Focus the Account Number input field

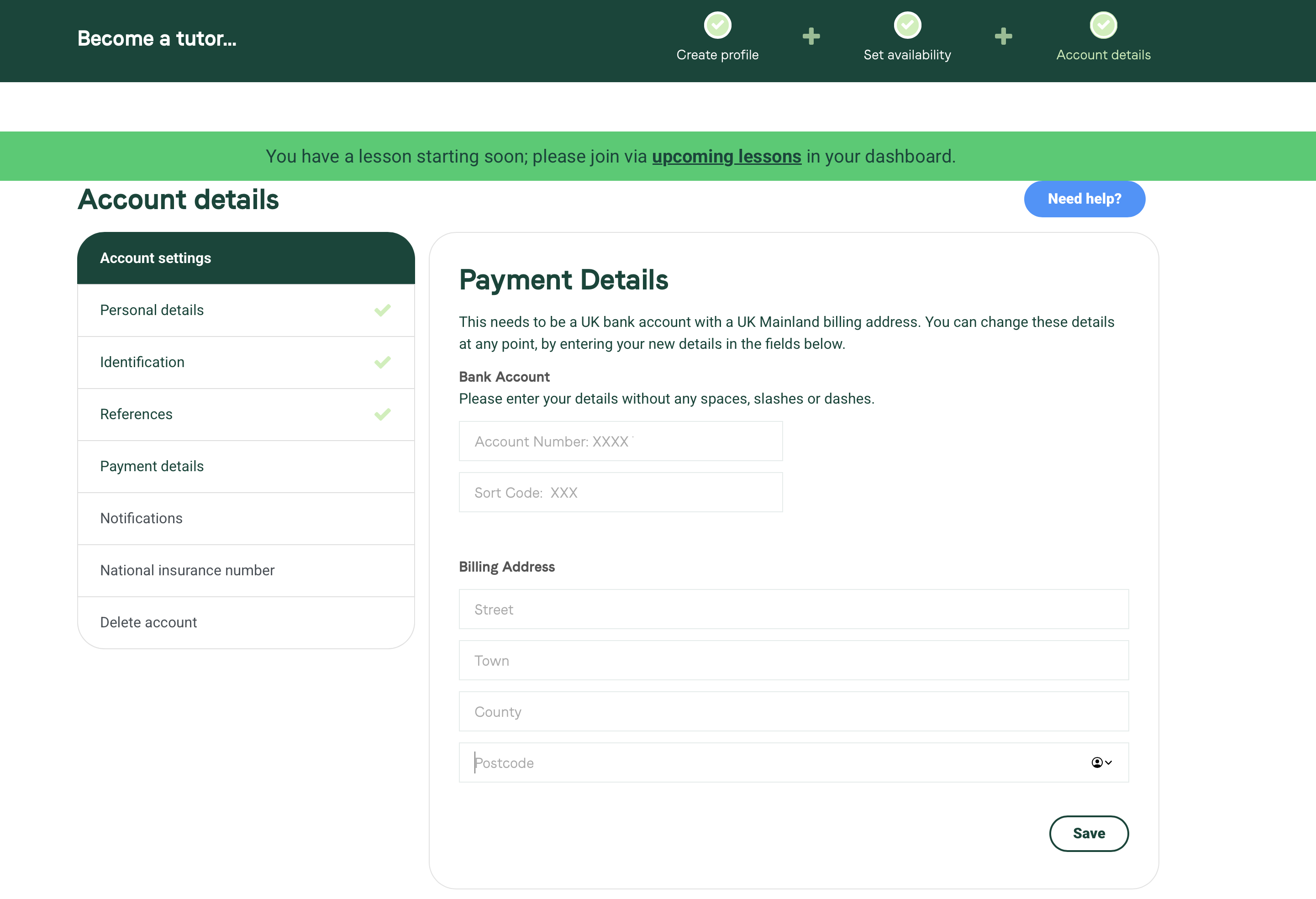pyautogui.click(x=621, y=442)
